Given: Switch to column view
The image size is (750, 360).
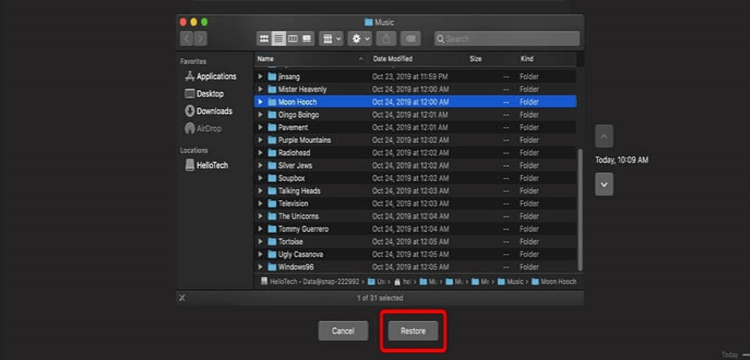Looking at the screenshot, I should pyautogui.click(x=293, y=39).
